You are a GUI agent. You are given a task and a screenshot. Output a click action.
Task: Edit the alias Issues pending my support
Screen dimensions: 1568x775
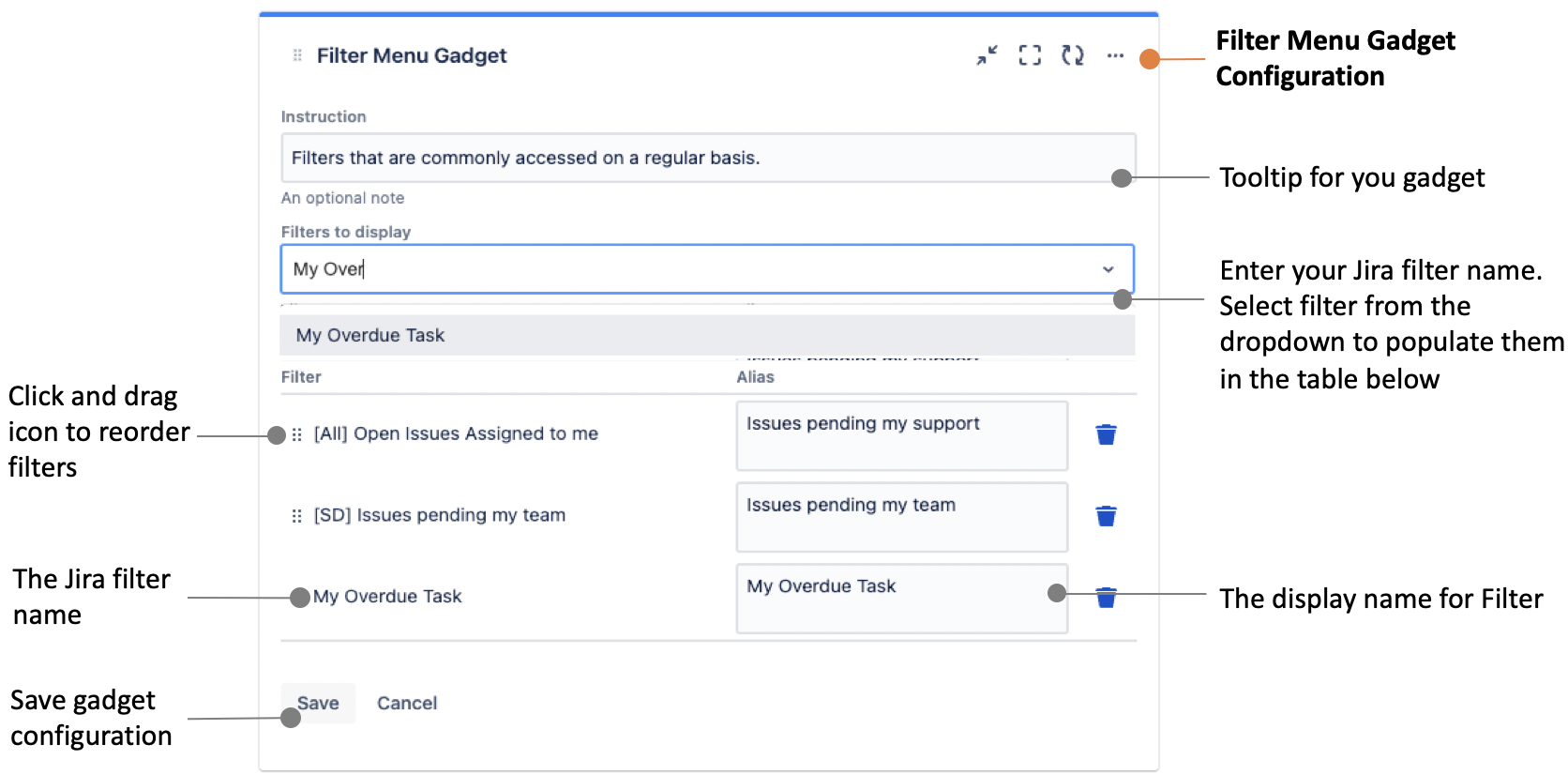[x=901, y=435]
